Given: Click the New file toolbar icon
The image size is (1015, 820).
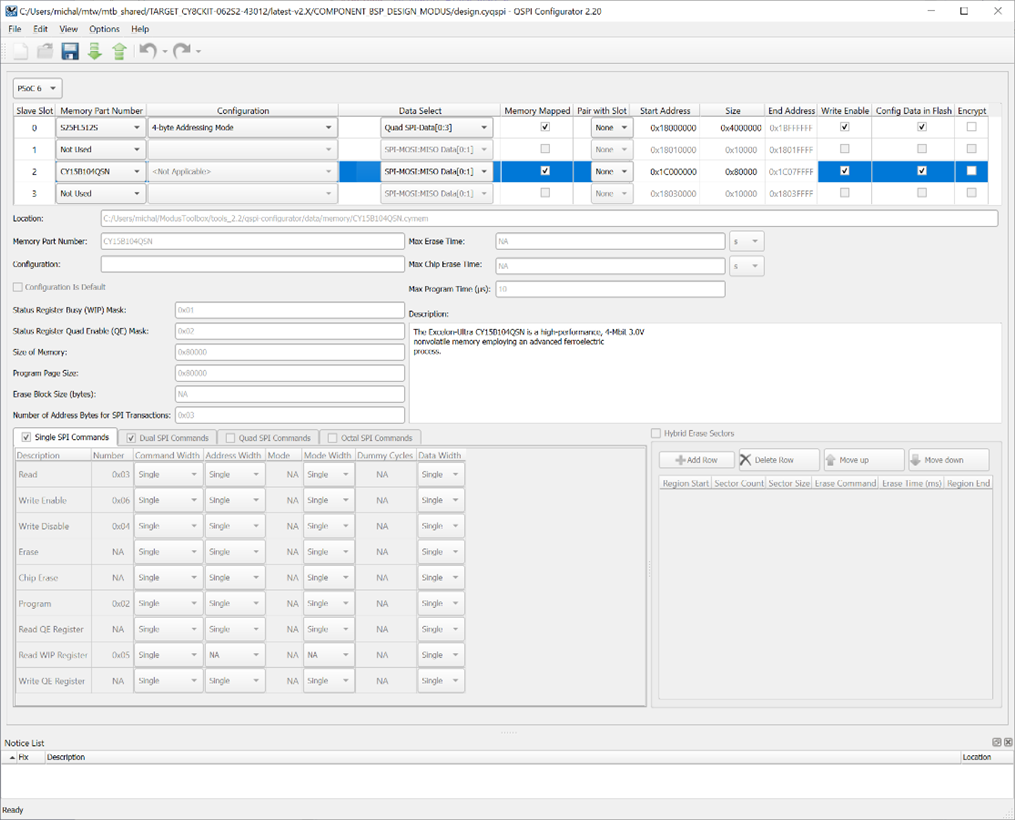Looking at the screenshot, I should coord(20,51).
